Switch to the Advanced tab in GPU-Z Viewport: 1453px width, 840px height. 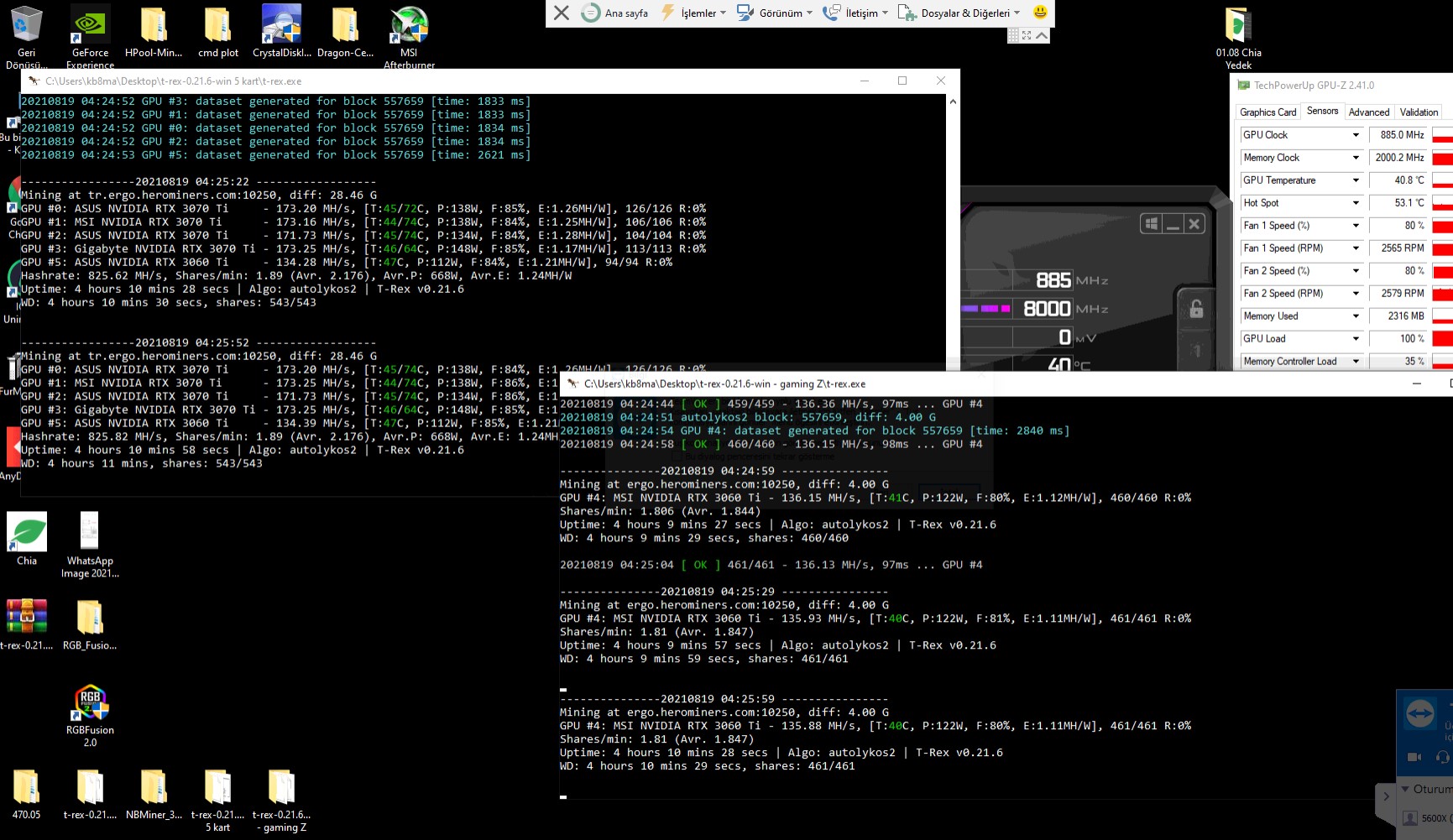[1369, 112]
